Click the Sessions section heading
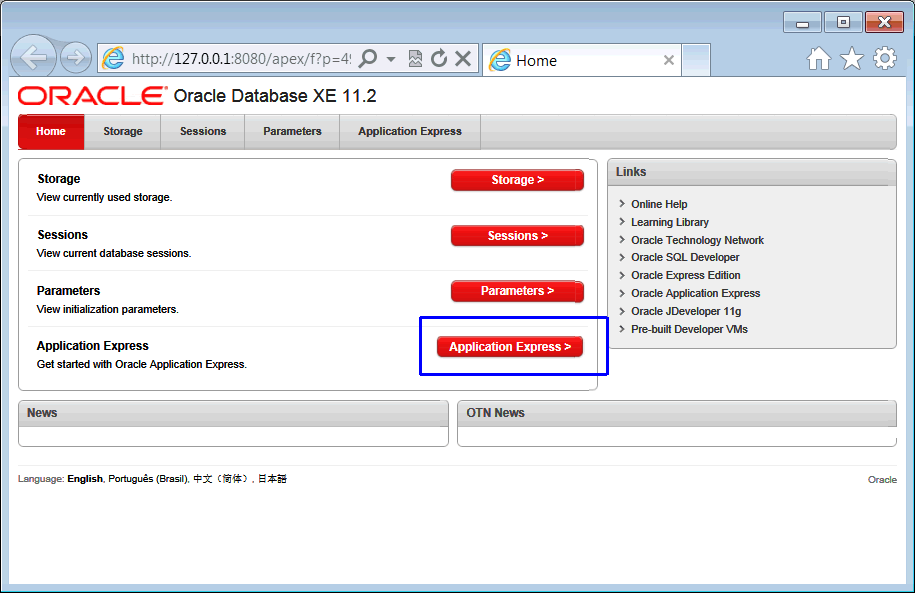This screenshot has width=915, height=593. [x=62, y=235]
